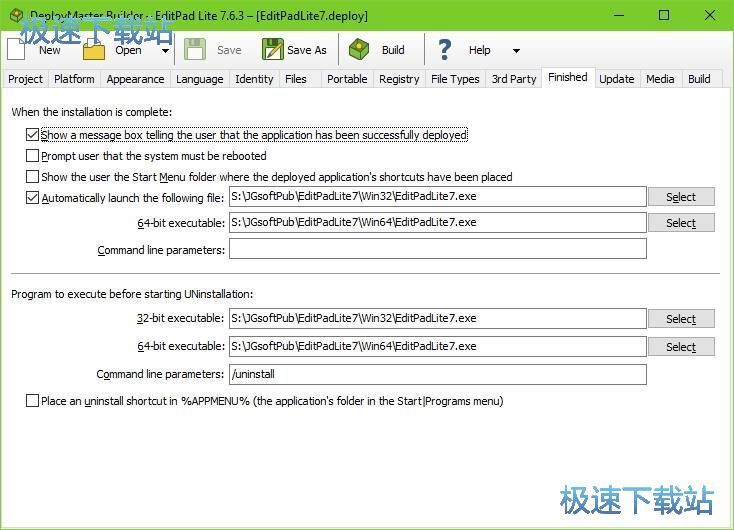Expand the Help dropdown arrow
This screenshot has width=734, height=530.
516,51
